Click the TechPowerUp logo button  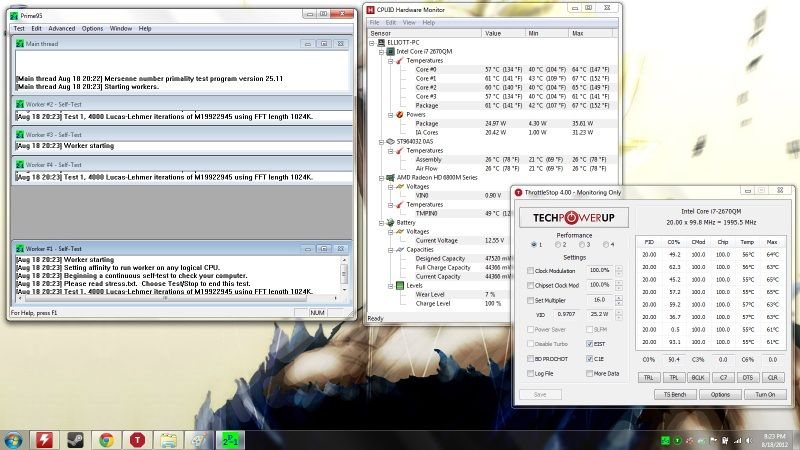573,218
